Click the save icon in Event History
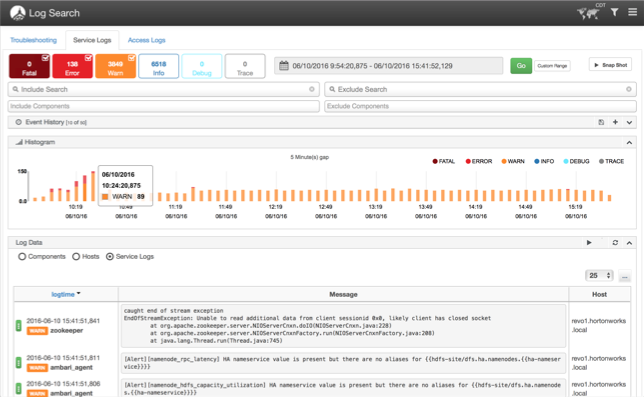The width and height of the screenshot is (644, 397). tap(601, 122)
